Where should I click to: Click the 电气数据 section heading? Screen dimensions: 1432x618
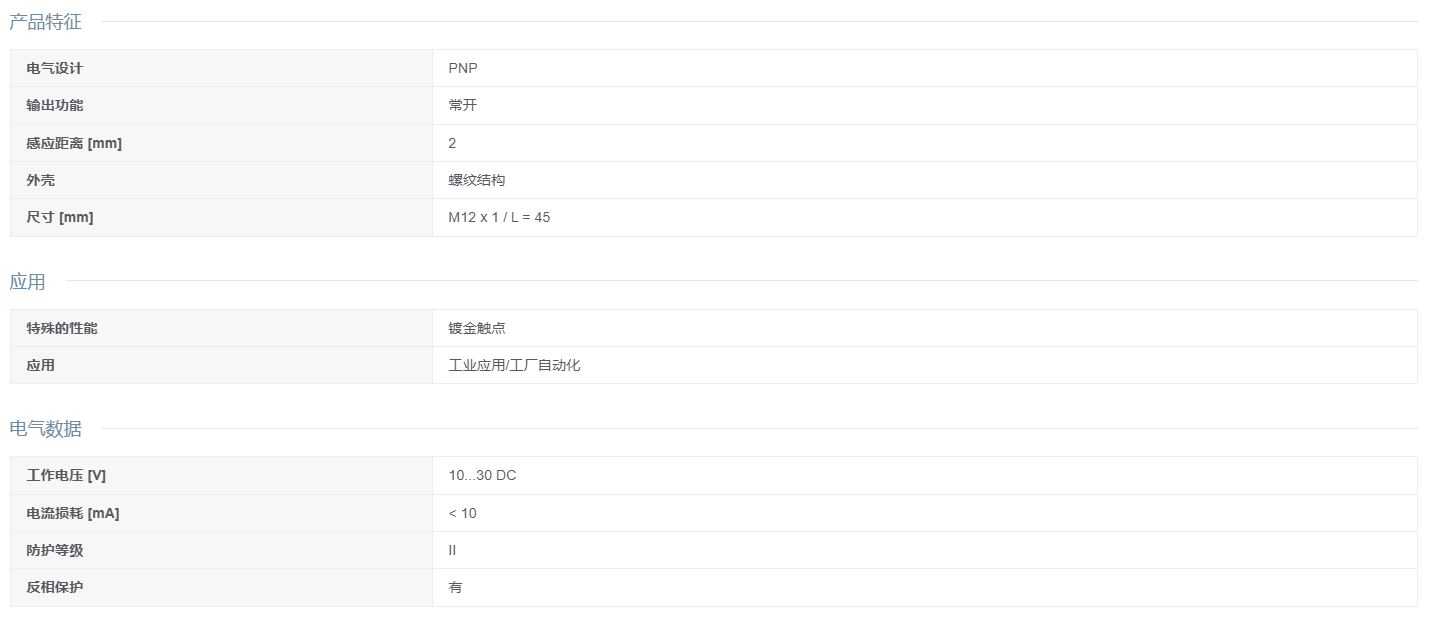tap(45, 429)
